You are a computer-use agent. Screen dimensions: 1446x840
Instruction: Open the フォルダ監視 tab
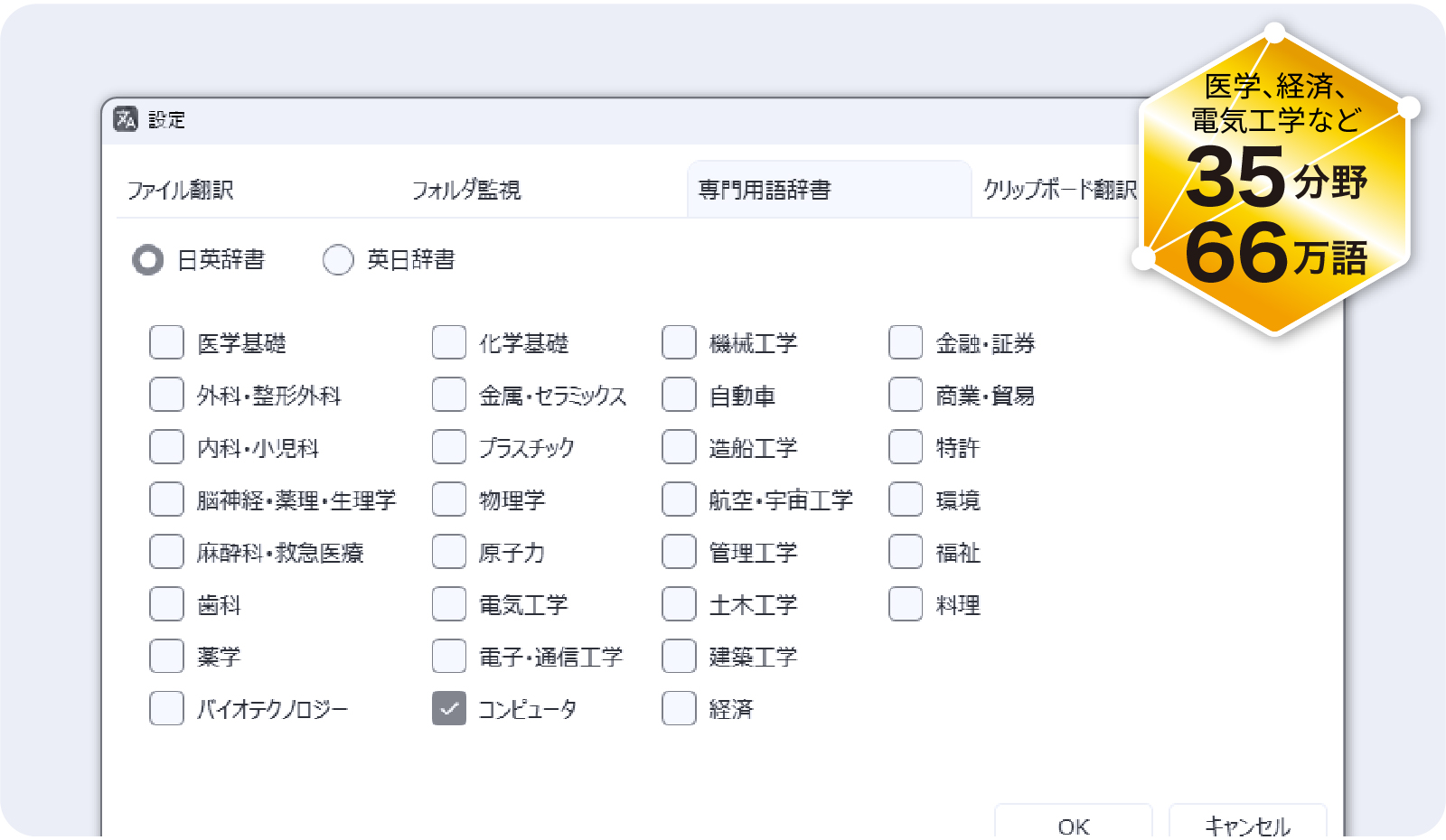click(x=468, y=190)
